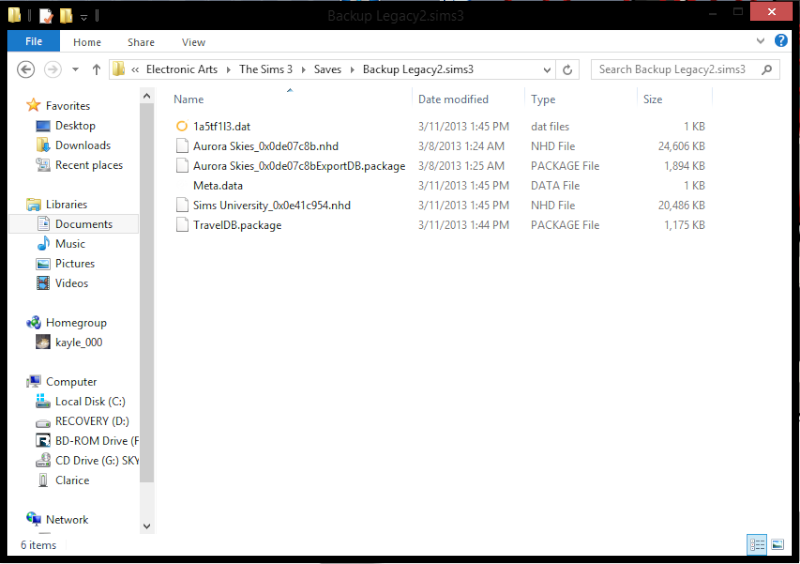Open the recent locations dropdown arrow

coord(76,69)
